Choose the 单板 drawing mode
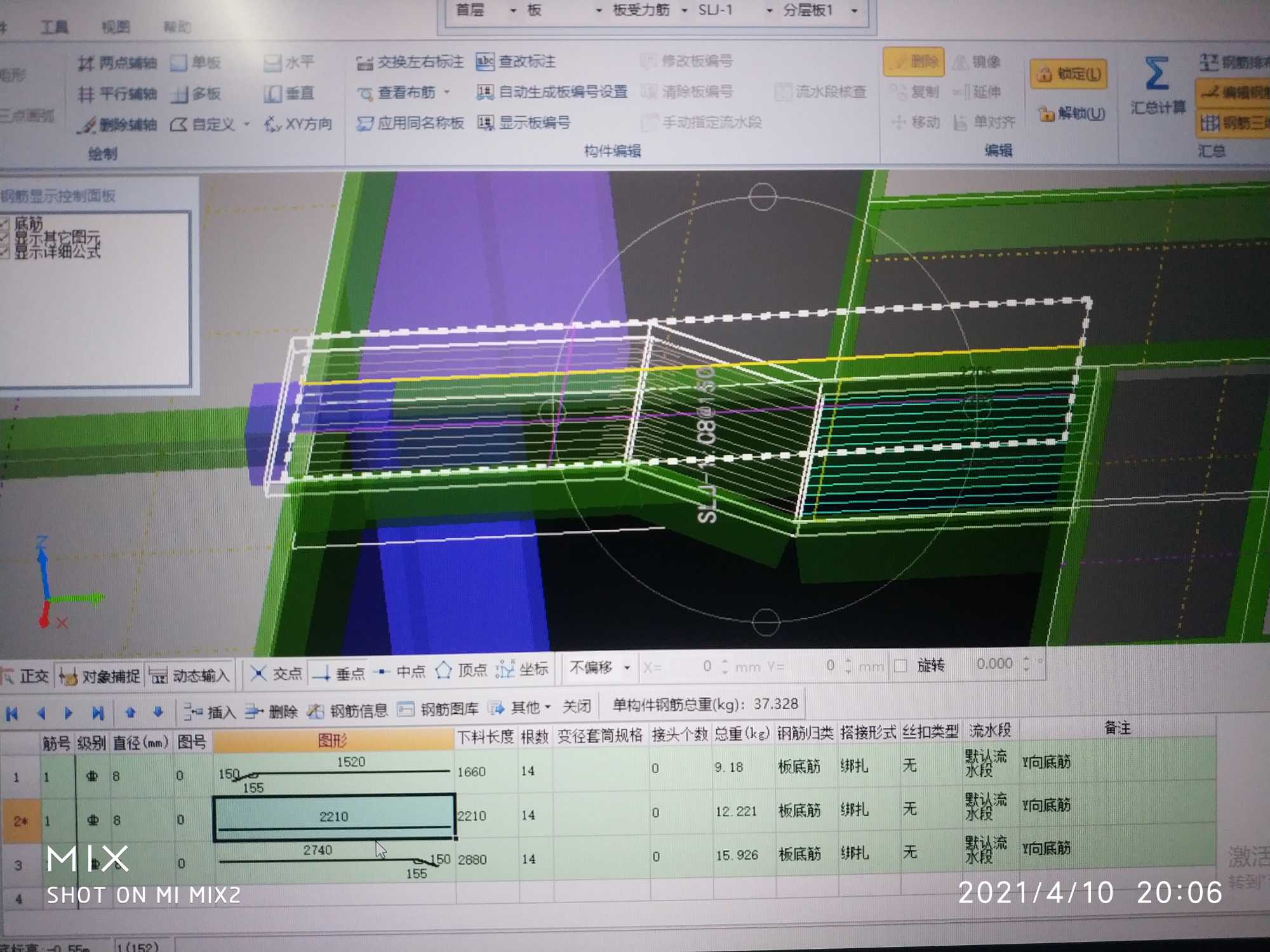Image resolution: width=1270 pixels, height=952 pixels. (x=196, y=62)
